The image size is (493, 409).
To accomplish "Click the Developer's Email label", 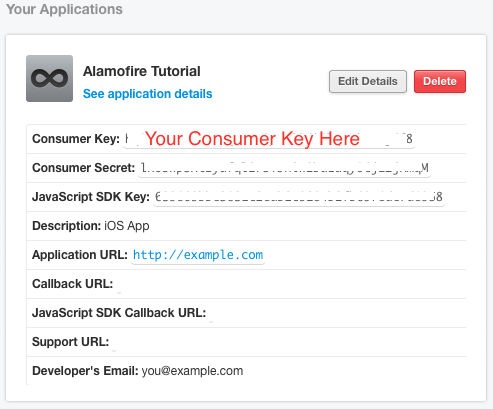I will [85, 371].
